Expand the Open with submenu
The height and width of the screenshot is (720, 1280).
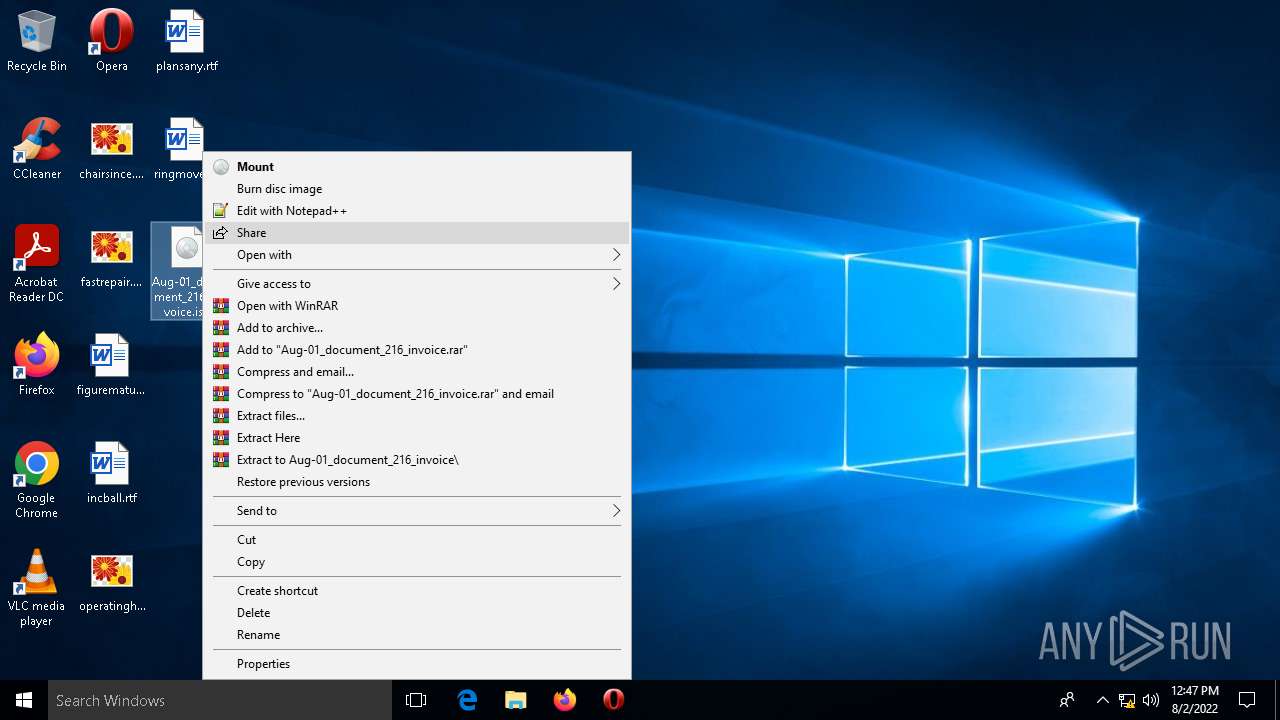click(x=417, y=255)
